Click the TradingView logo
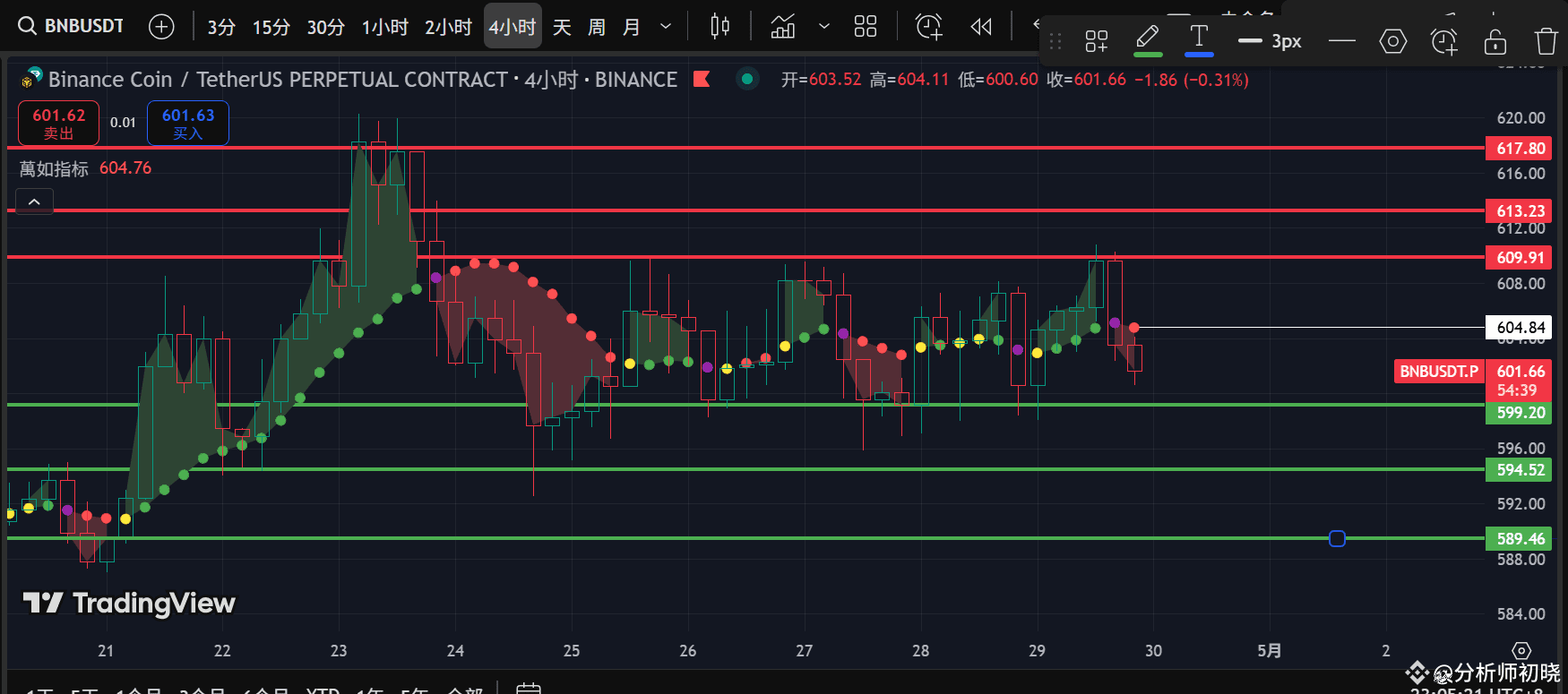The width and height of the screenshot is (1568, 694). point(129,604)
